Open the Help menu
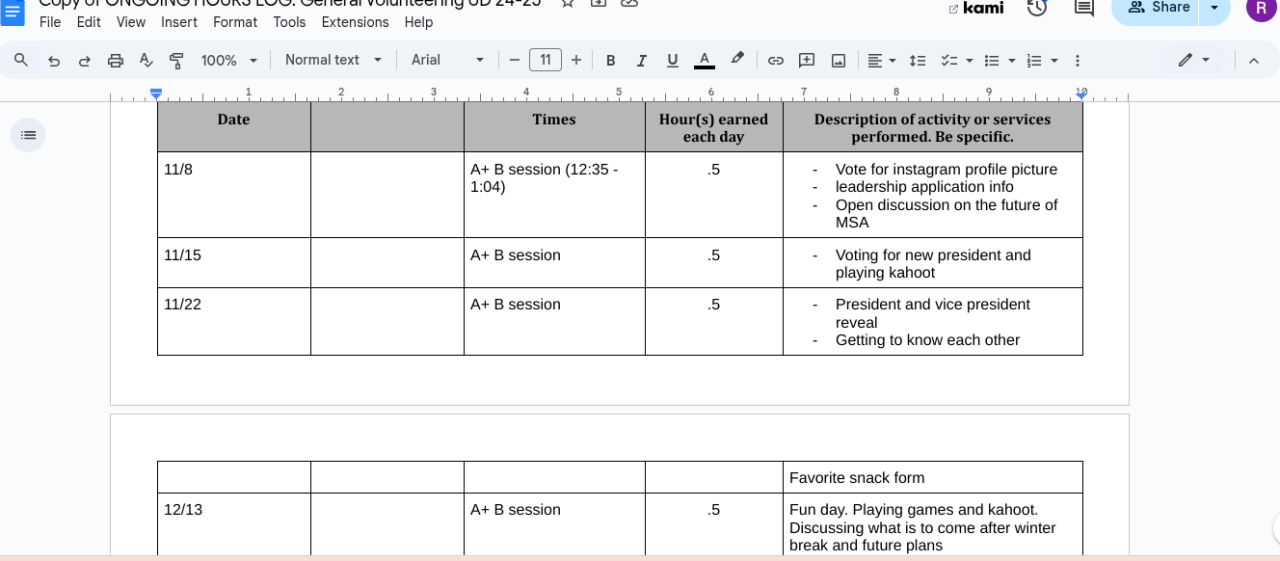The height and width of the screenshot is (561, 1280). (x=419, y=22)
